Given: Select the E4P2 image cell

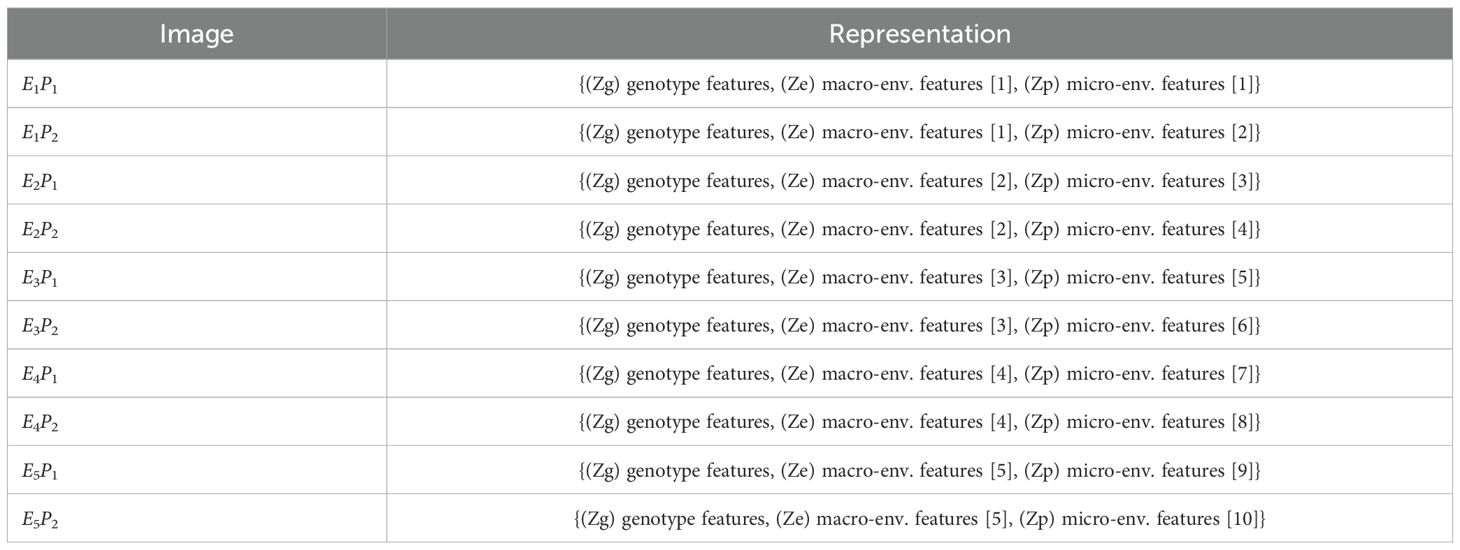Looking at the screenshot, I should click(41, 423).
